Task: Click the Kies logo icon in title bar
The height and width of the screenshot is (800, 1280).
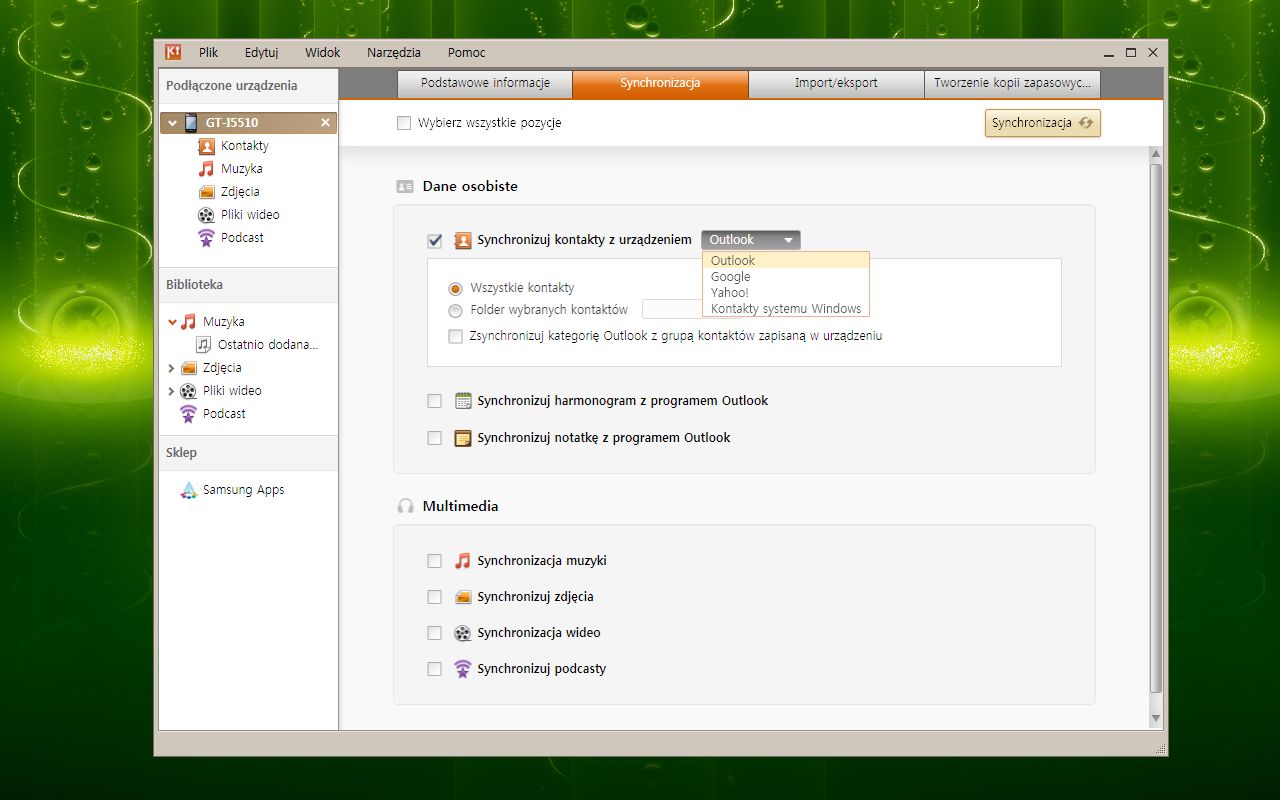Action: pyautogui.click(x=173, y=52)
